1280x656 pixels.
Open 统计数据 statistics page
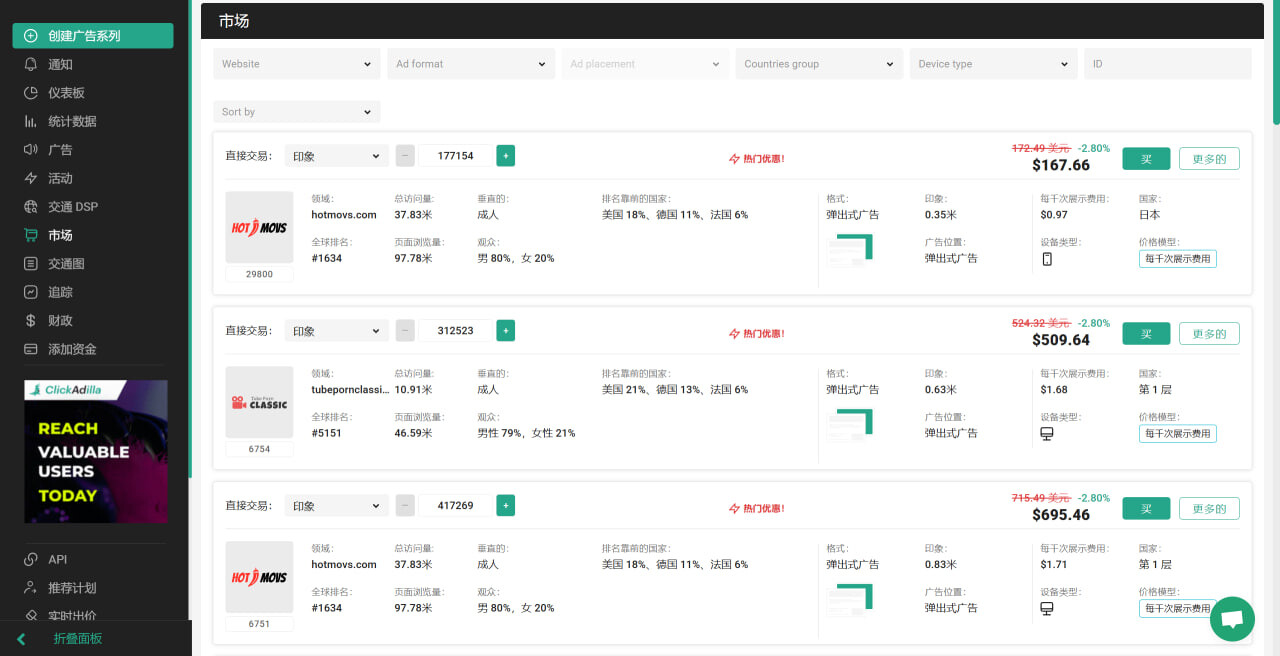coord(72,121)
